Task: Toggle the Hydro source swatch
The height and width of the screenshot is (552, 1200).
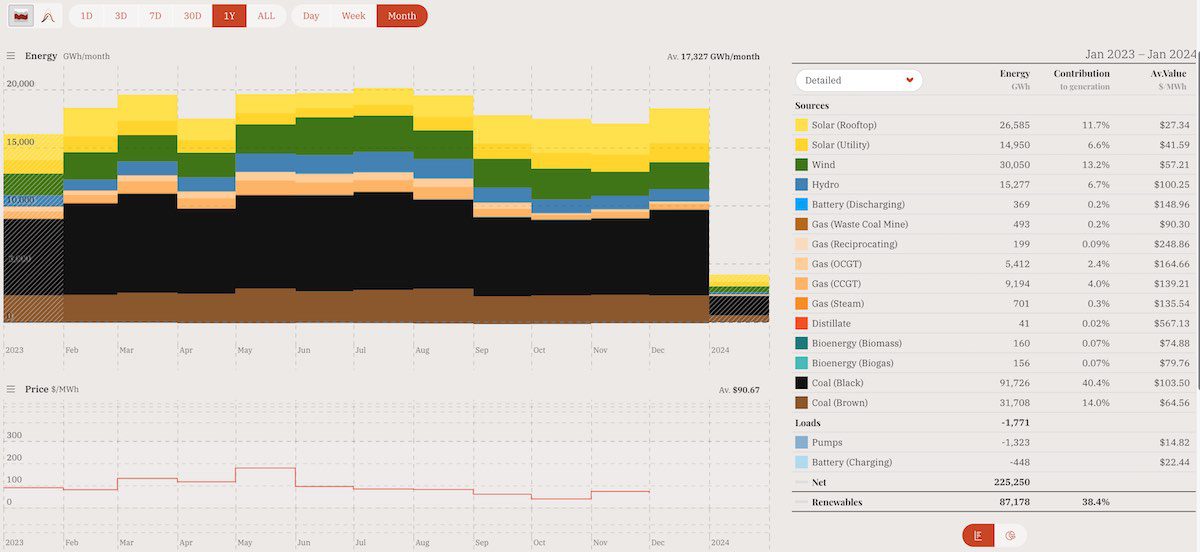Action: 802,185
